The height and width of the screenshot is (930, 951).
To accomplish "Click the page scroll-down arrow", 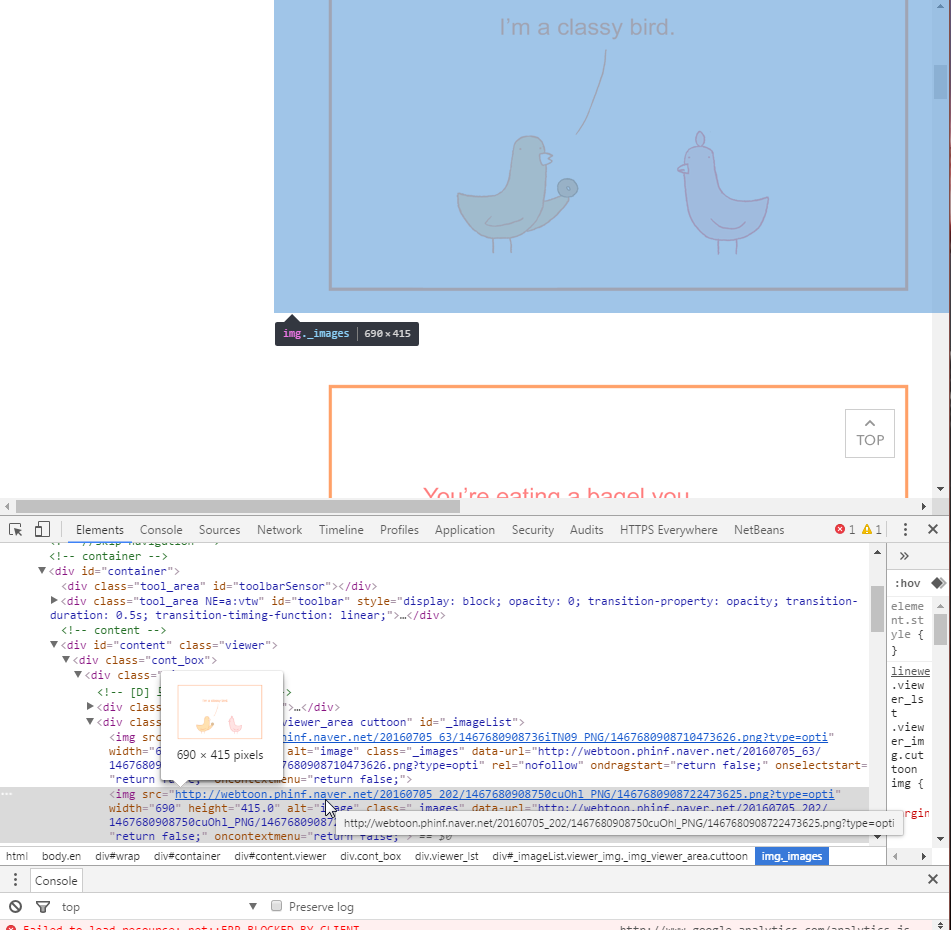I will (940, 488).
